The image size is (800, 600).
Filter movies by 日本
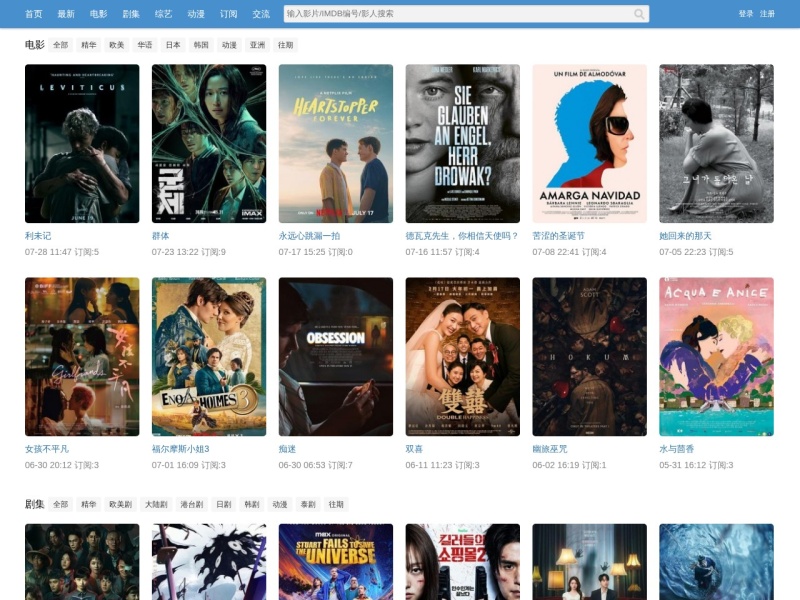(173, 45)
